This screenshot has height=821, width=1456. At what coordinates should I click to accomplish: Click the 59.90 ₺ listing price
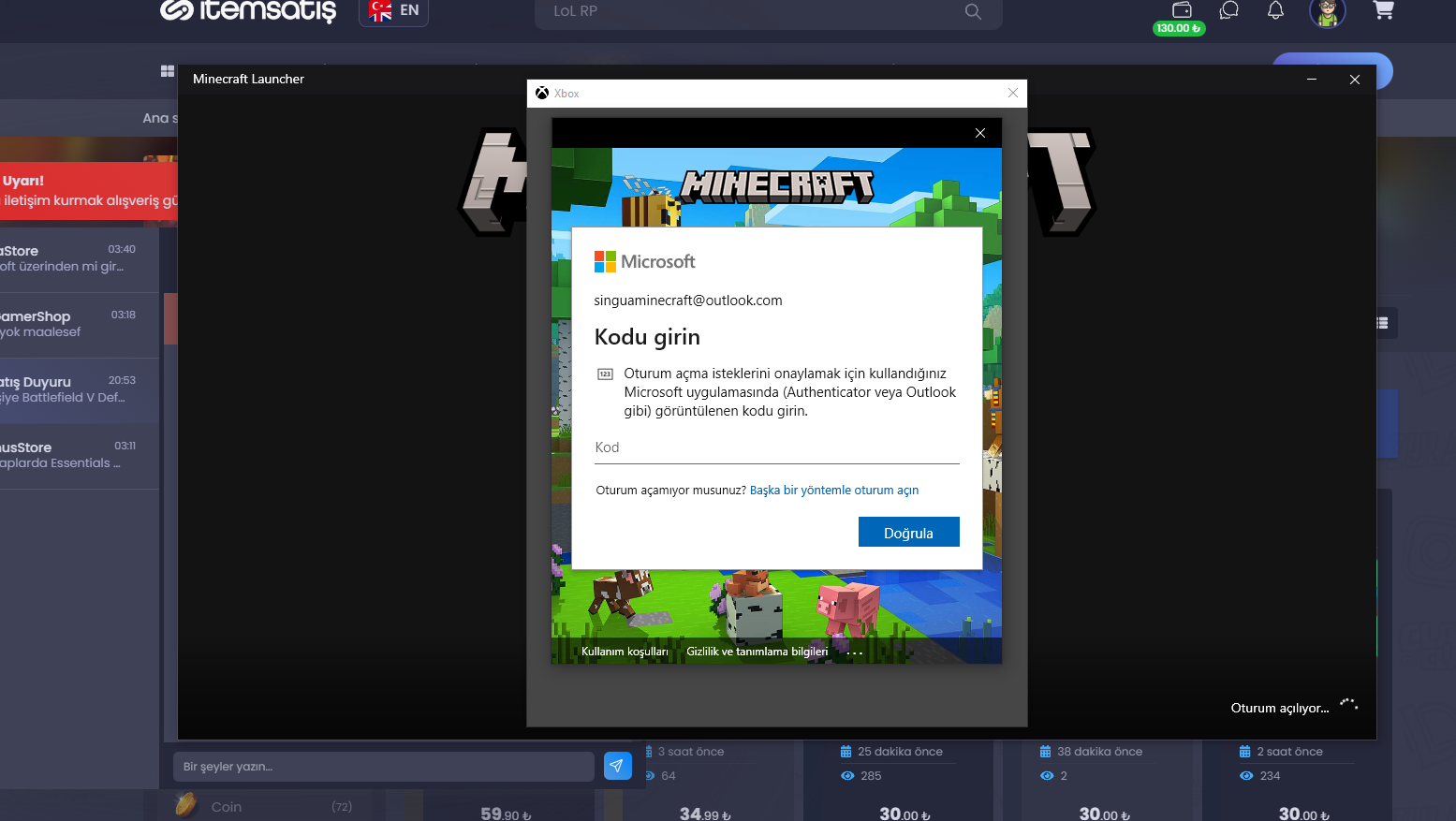coord(506,814)
